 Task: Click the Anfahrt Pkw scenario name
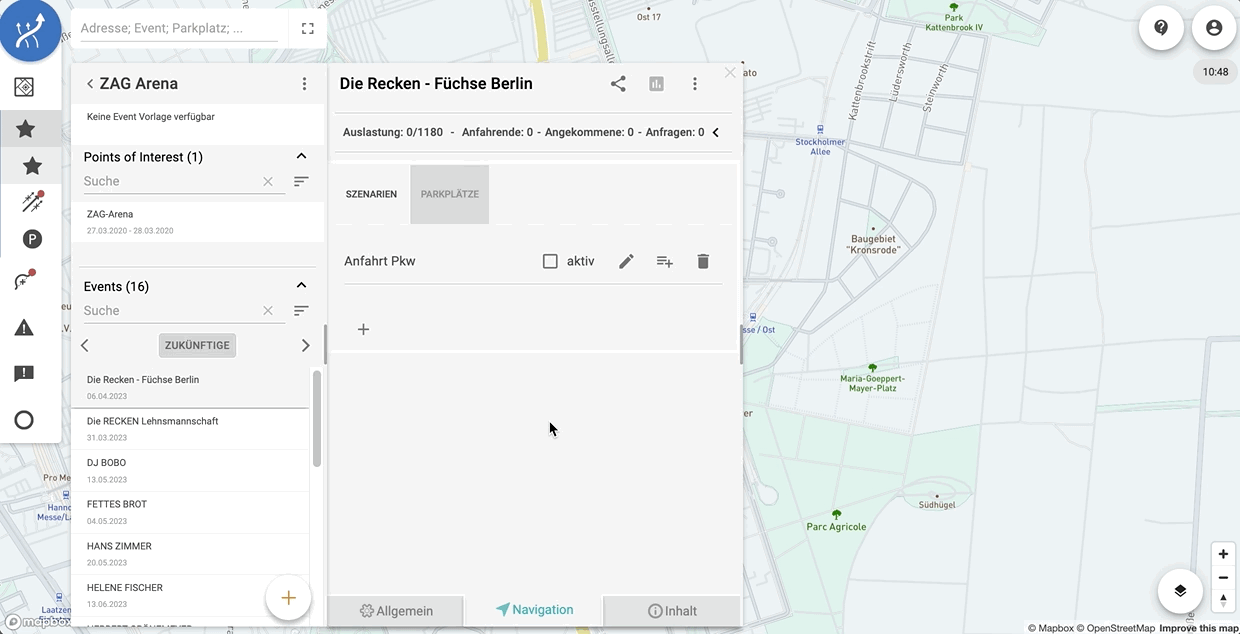point(380,261)
